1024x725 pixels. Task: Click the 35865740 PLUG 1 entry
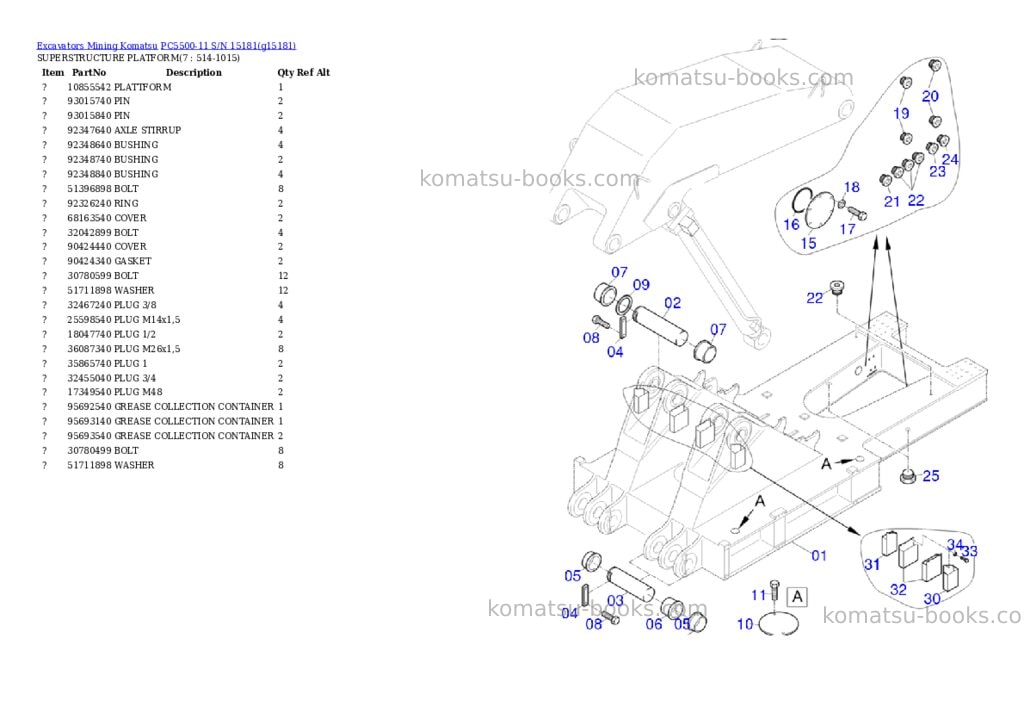pos(163,363)
